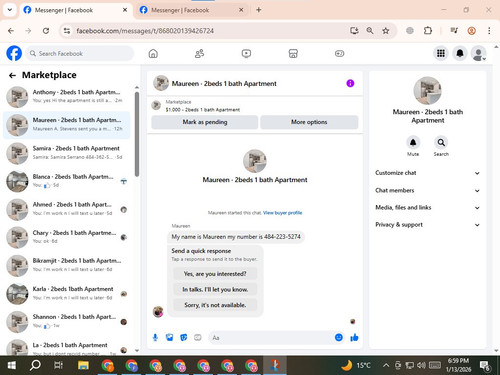
Task: Open the Windows Start button
Action: tap(12, 365)
